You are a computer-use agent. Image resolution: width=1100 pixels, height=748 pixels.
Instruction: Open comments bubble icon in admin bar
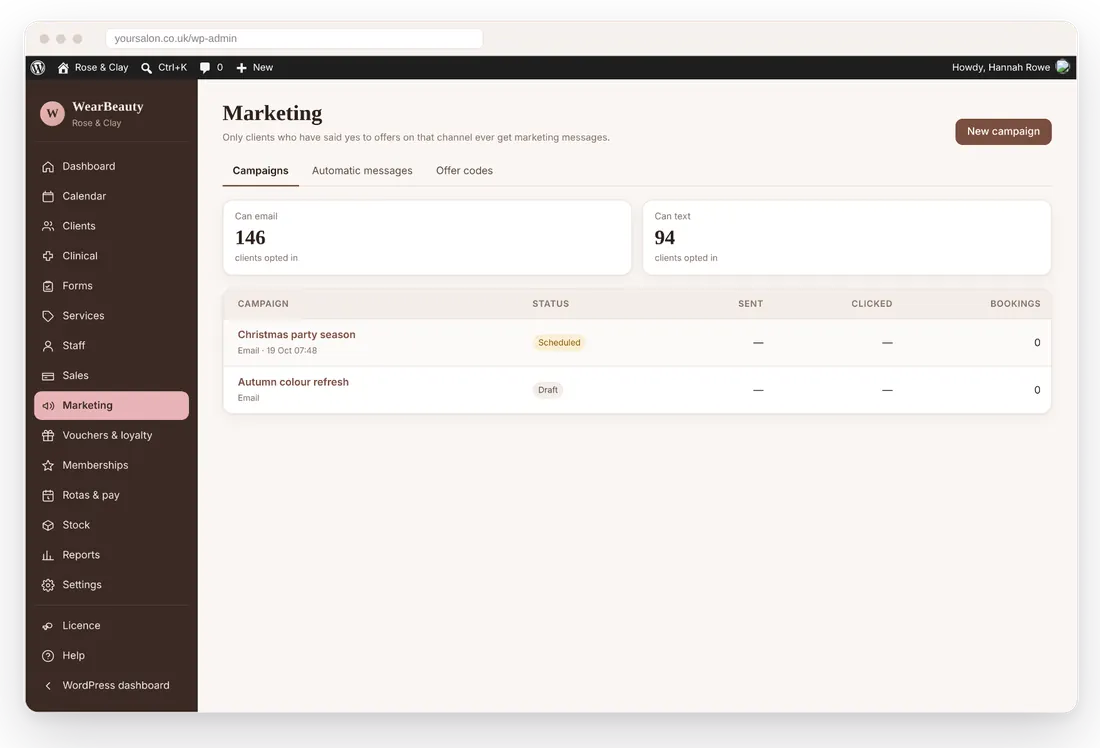pyautogui.click(x=205, y=68)
